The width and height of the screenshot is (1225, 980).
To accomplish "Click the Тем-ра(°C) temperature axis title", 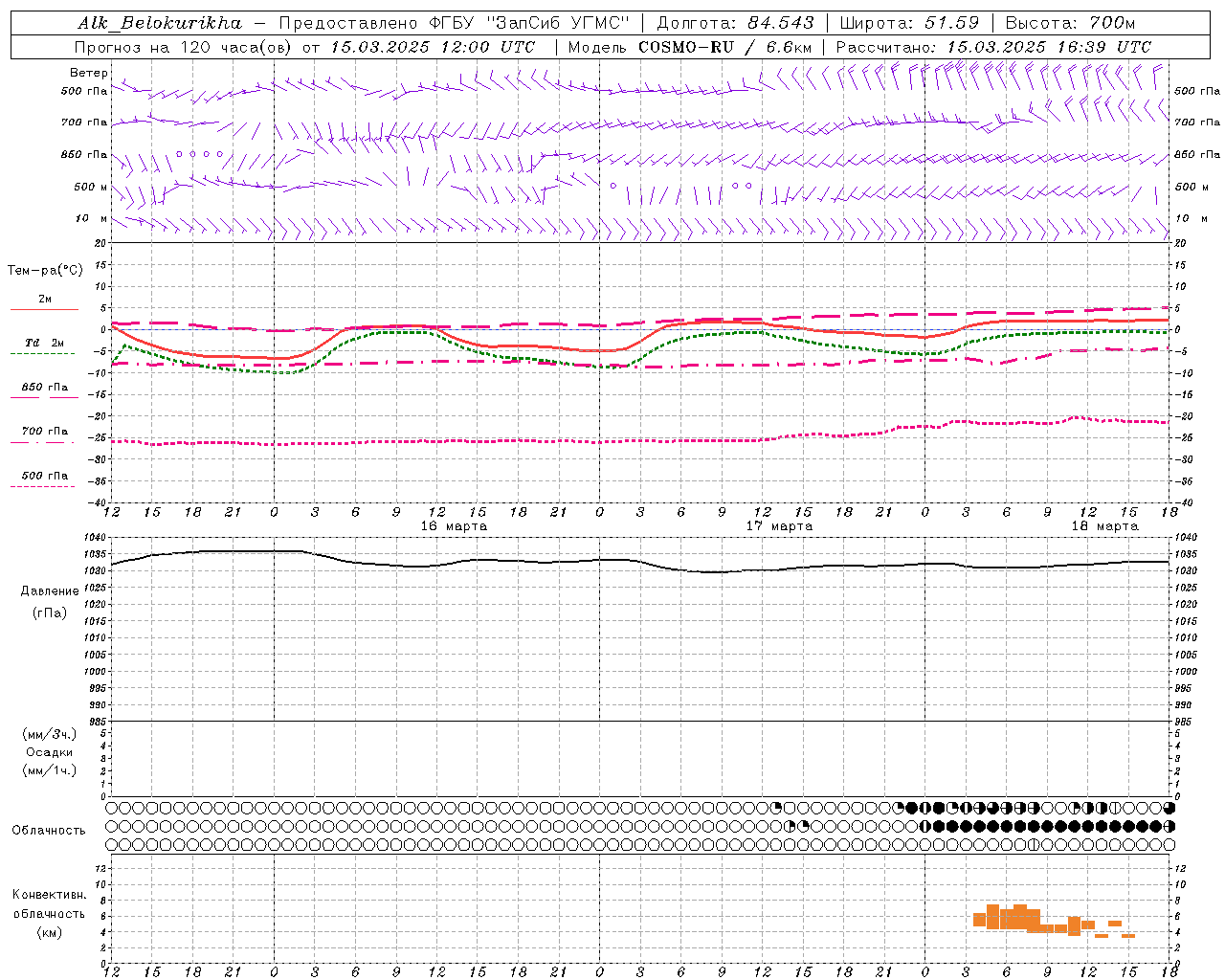I will point(45,271).
